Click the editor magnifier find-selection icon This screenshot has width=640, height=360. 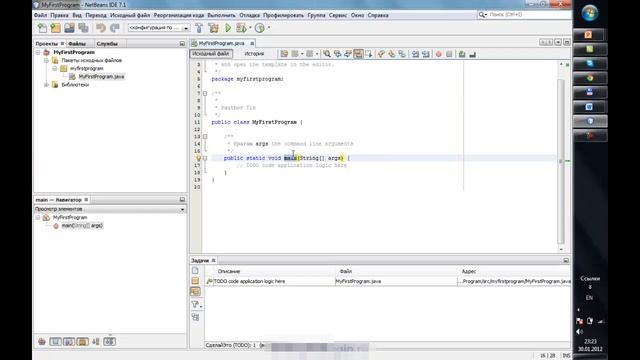point(327,54)
